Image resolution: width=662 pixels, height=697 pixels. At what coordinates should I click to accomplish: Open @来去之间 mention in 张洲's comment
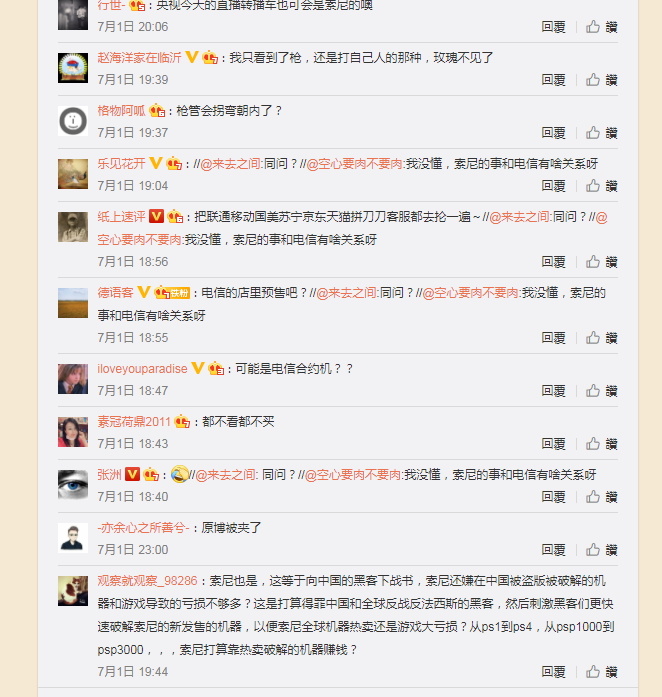pos(226,475)
